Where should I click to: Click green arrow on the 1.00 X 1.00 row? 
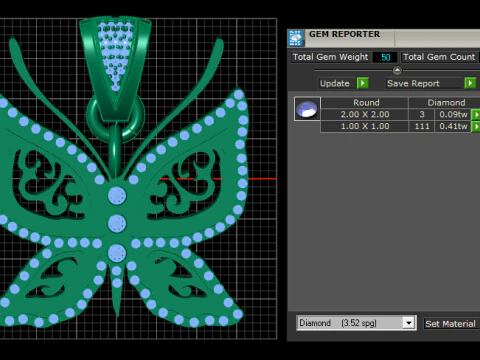pyautogui.click(x=476, y=127)
